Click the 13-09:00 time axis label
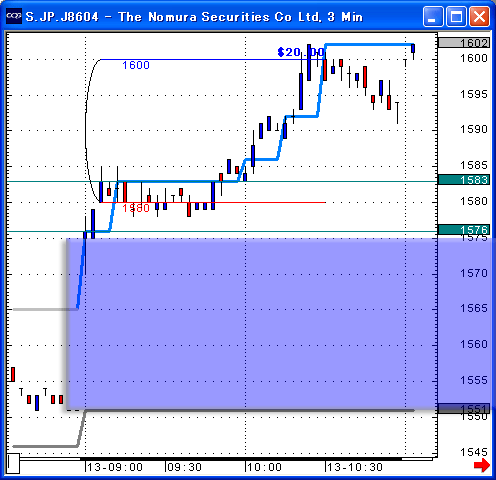 (x=115, y=467)
